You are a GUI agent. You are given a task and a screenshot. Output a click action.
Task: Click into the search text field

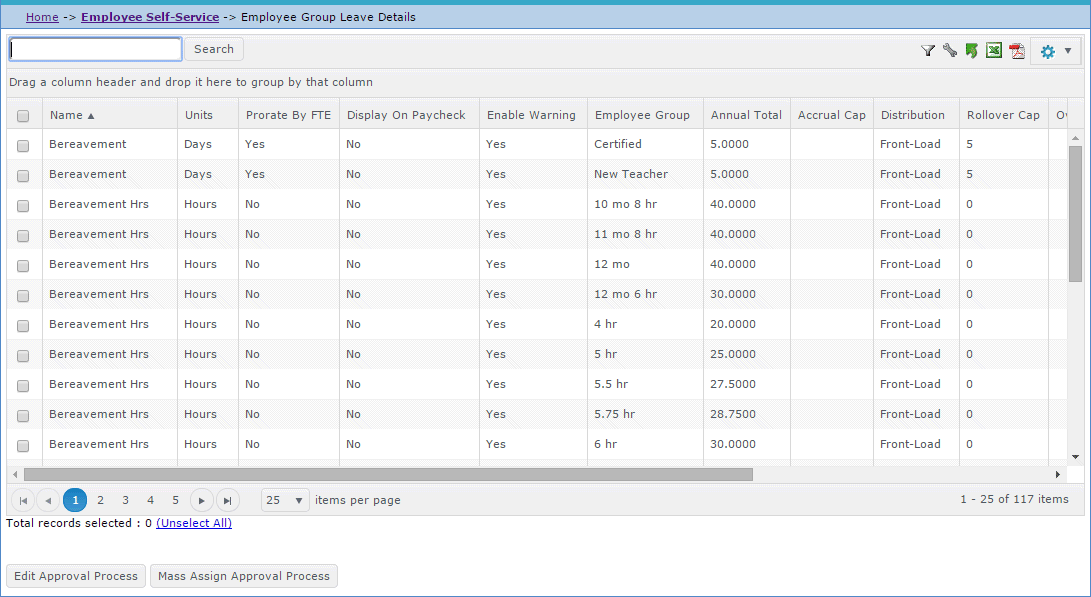pyautogui.click(x=96, y=49)
